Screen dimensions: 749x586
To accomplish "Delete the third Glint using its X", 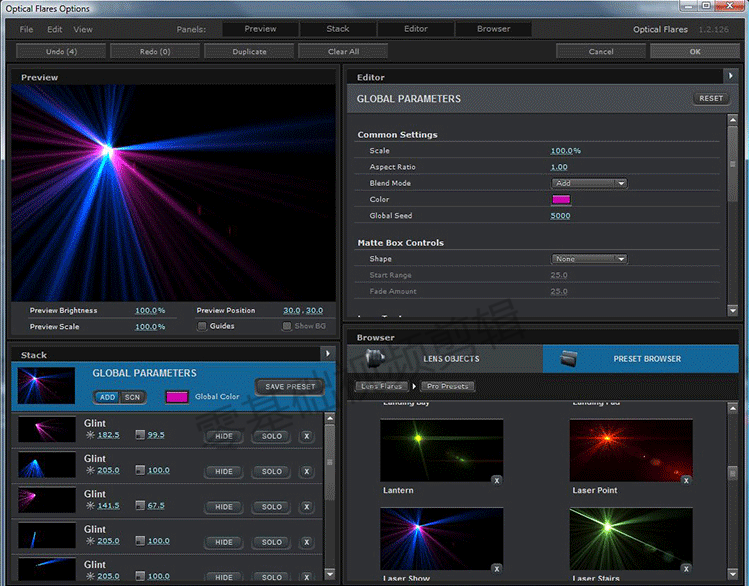I will tap(307, 507).
